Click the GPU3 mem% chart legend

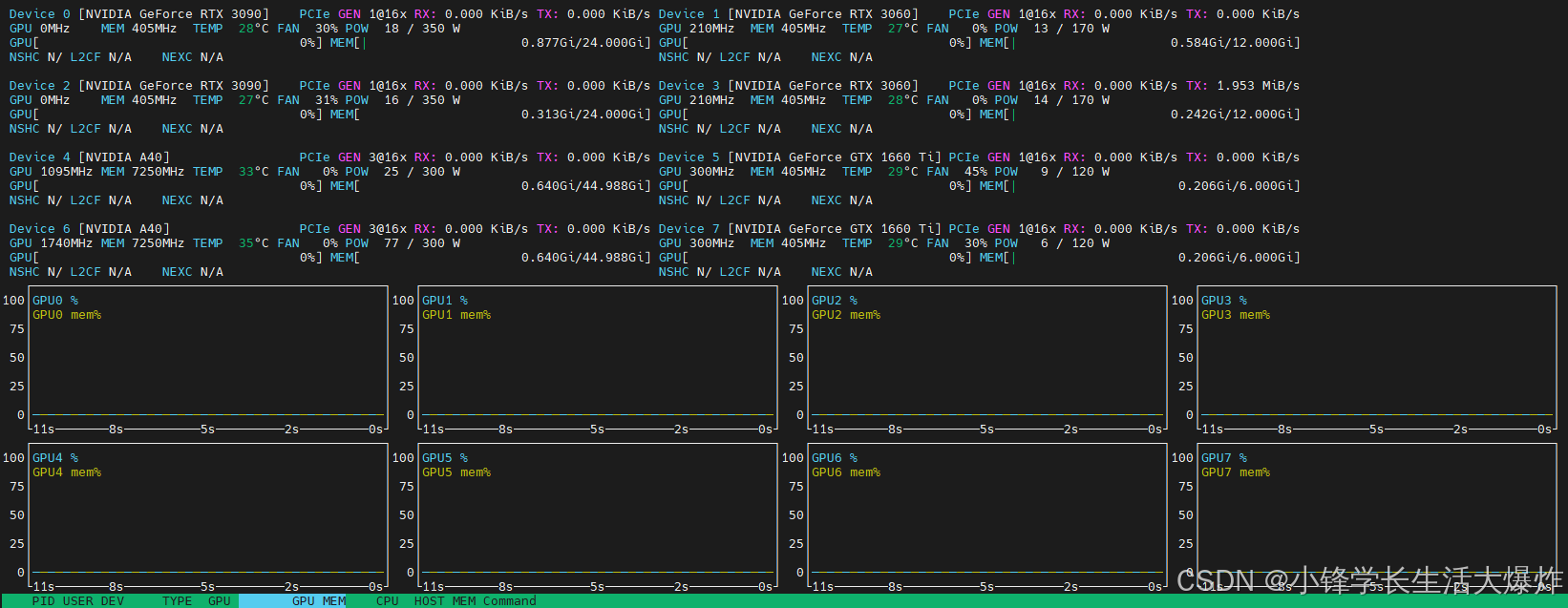pos(1235,315)
